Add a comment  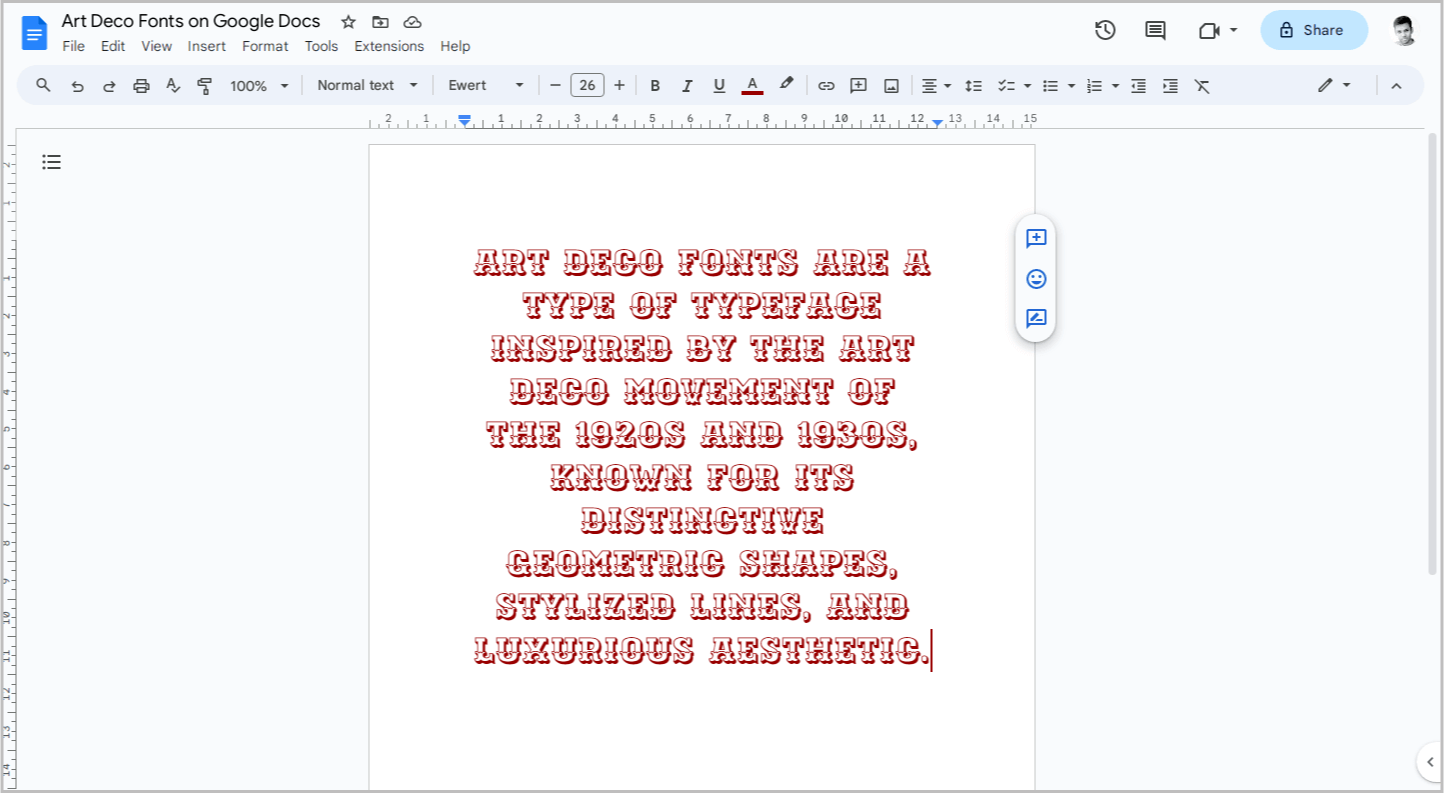[x=858, y=85]
